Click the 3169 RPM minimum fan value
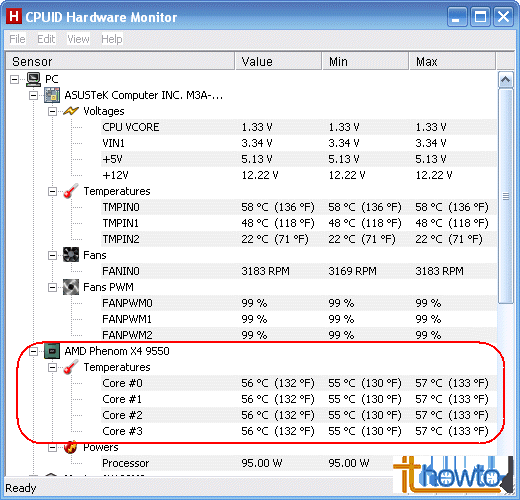Screen dimensions: 520x500 (352, 271)
